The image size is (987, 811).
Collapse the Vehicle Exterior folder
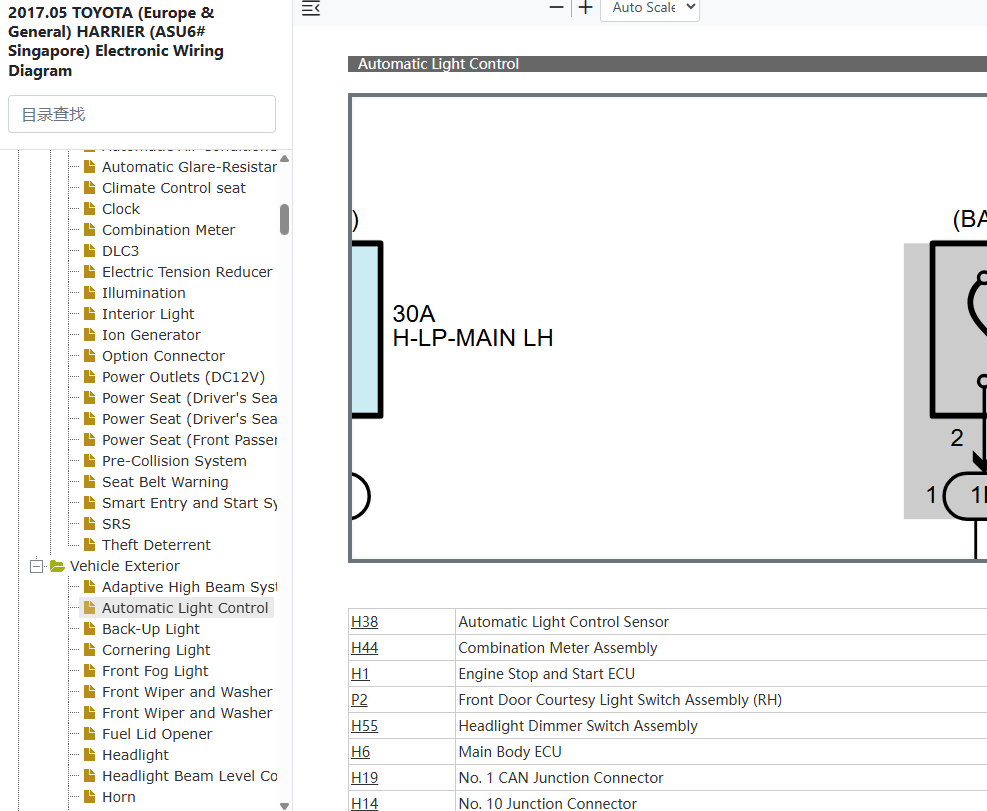click(37, 566)
